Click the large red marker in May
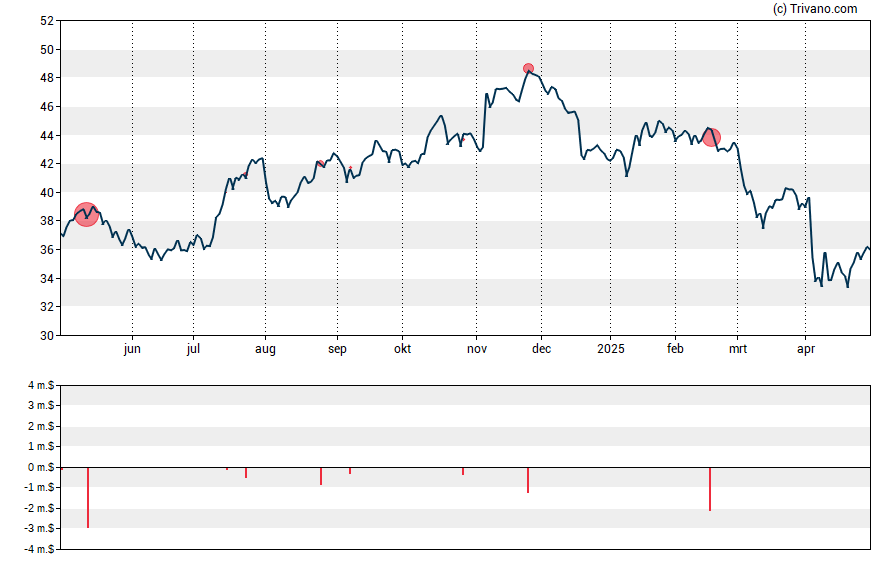 (x=87, y=215)
